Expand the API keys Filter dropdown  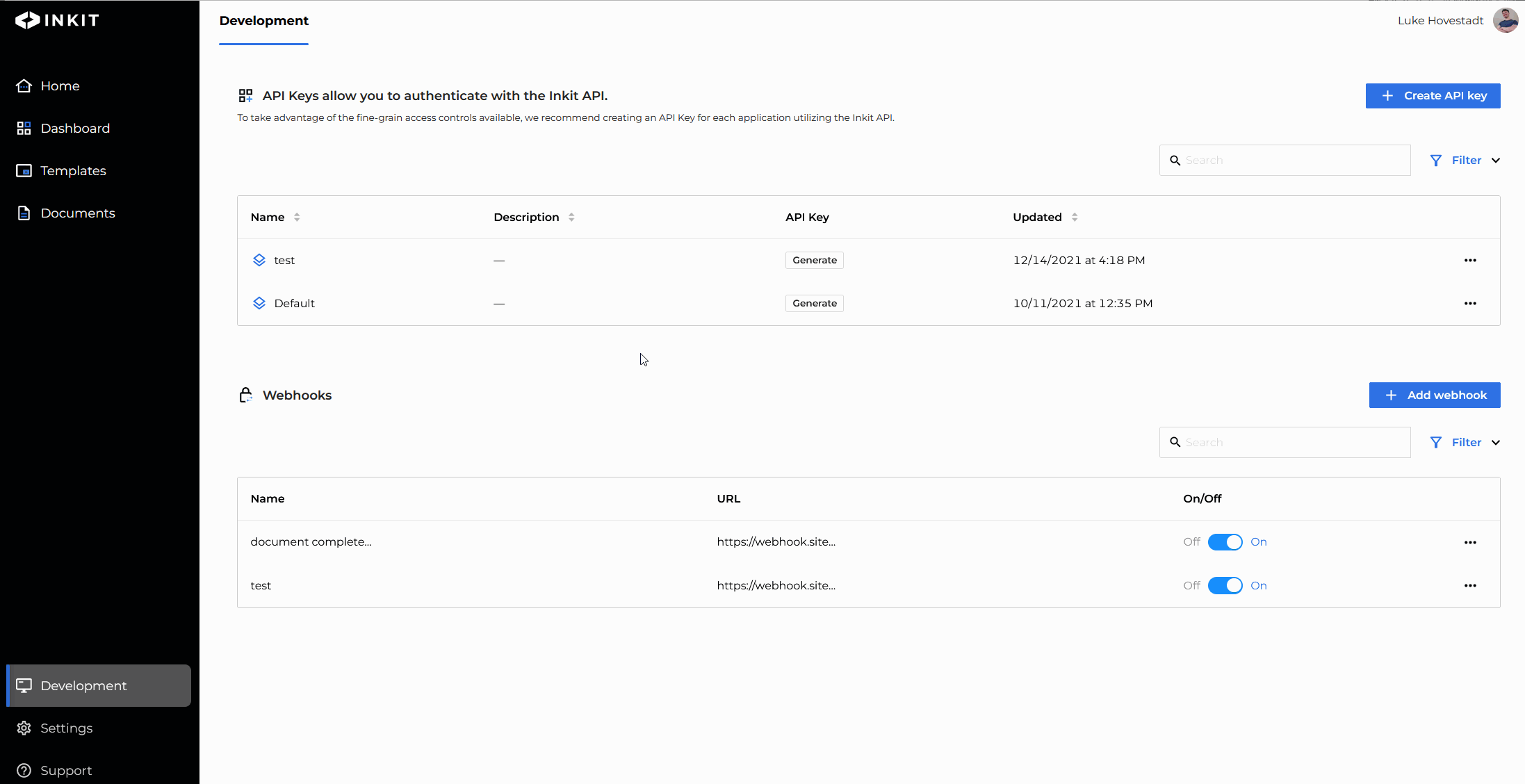coord(1465,161)
